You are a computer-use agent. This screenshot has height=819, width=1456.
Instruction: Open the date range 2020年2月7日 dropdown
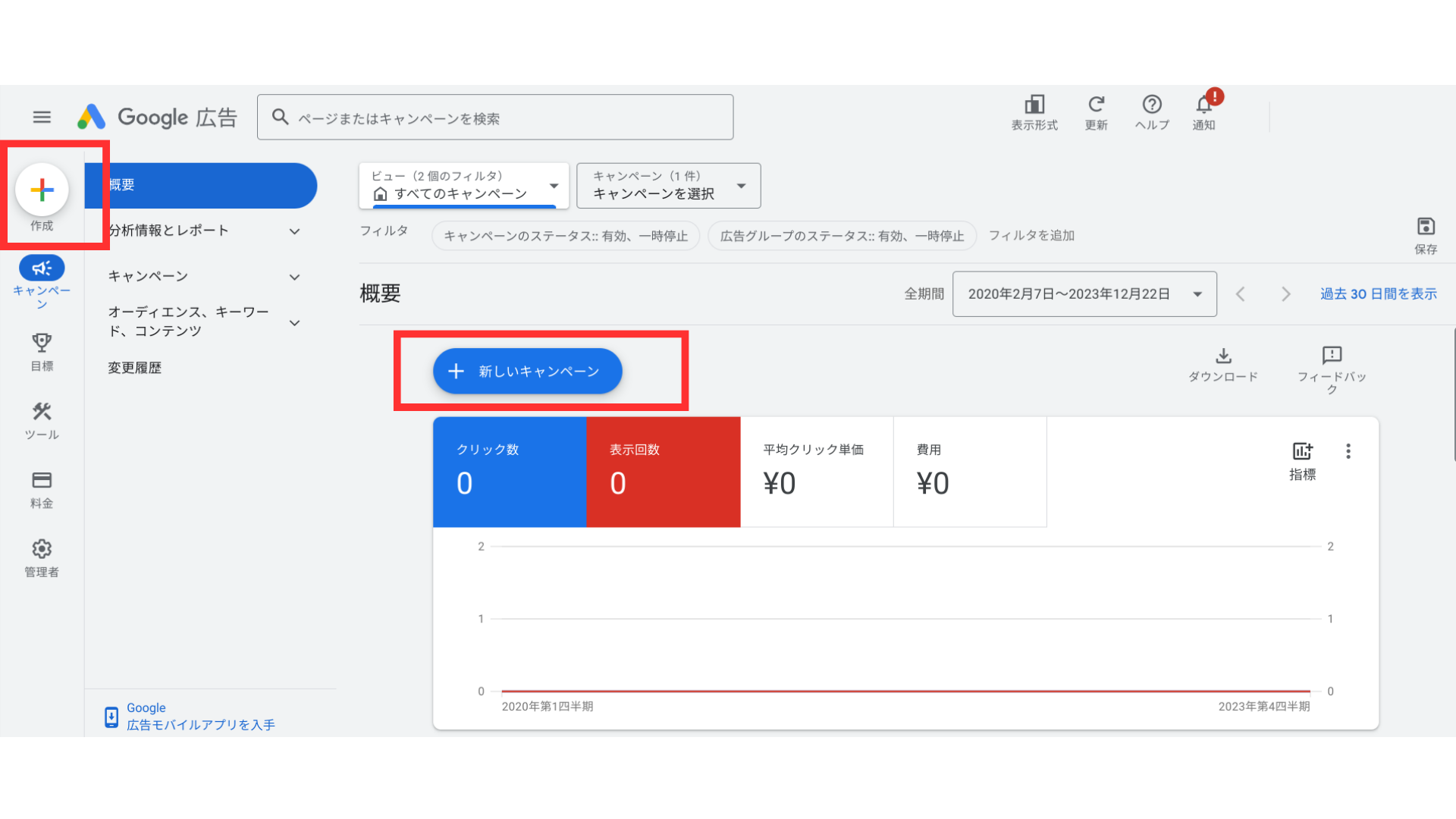coord(1084,294)
